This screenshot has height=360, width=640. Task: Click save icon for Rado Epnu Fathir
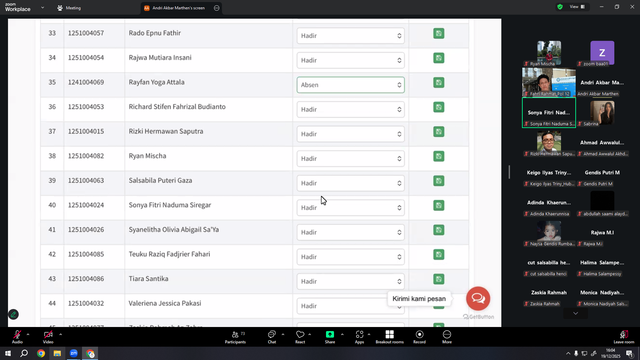click(439, 33)
